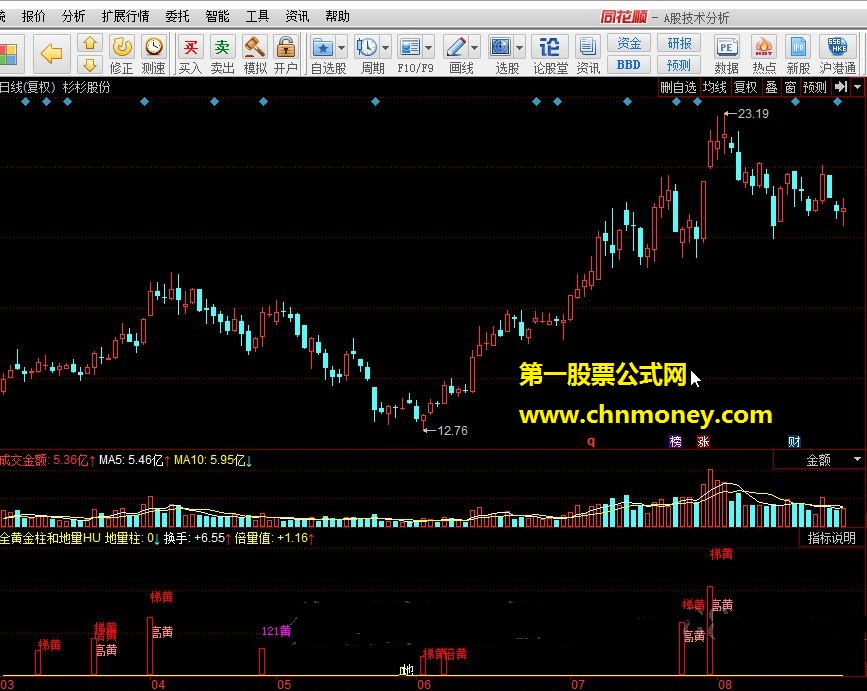Expand the 周期 period dropdown arrow
The width and height of the screenshot is (867, 691).
(x=385, y=48)
